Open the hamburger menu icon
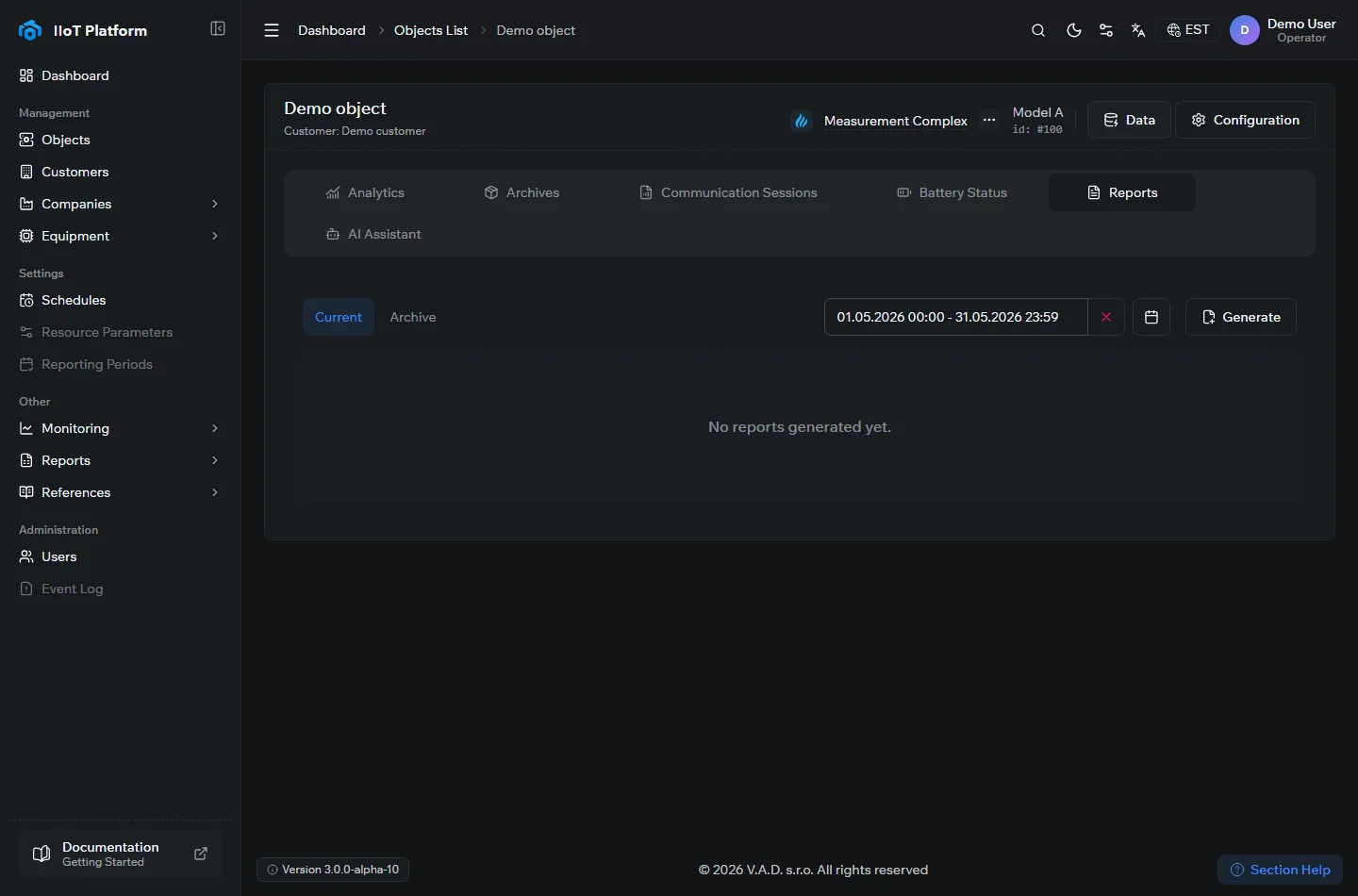This screenshot has width=1358, height=896. (272, 30)
